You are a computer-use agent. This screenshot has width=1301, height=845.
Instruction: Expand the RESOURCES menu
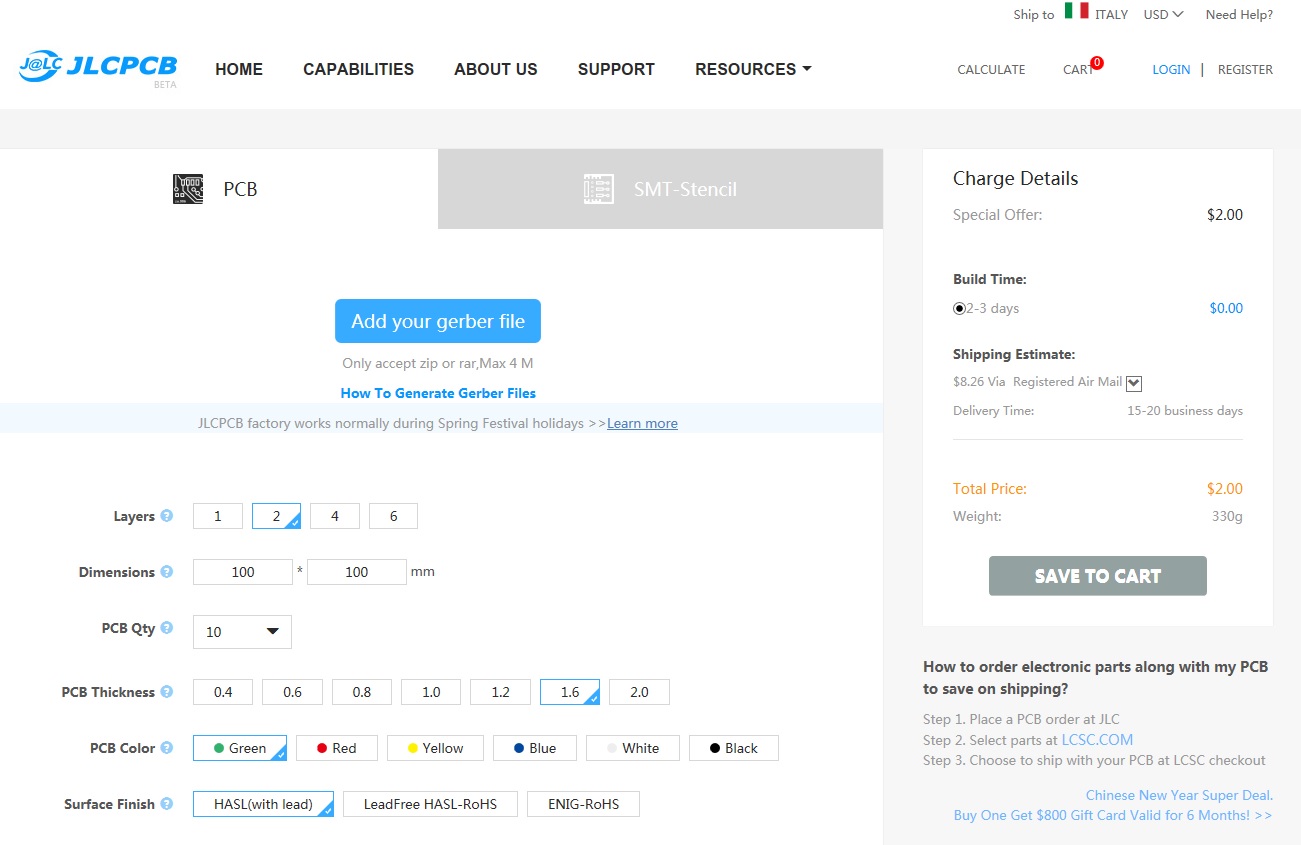[x=753, y=69]
